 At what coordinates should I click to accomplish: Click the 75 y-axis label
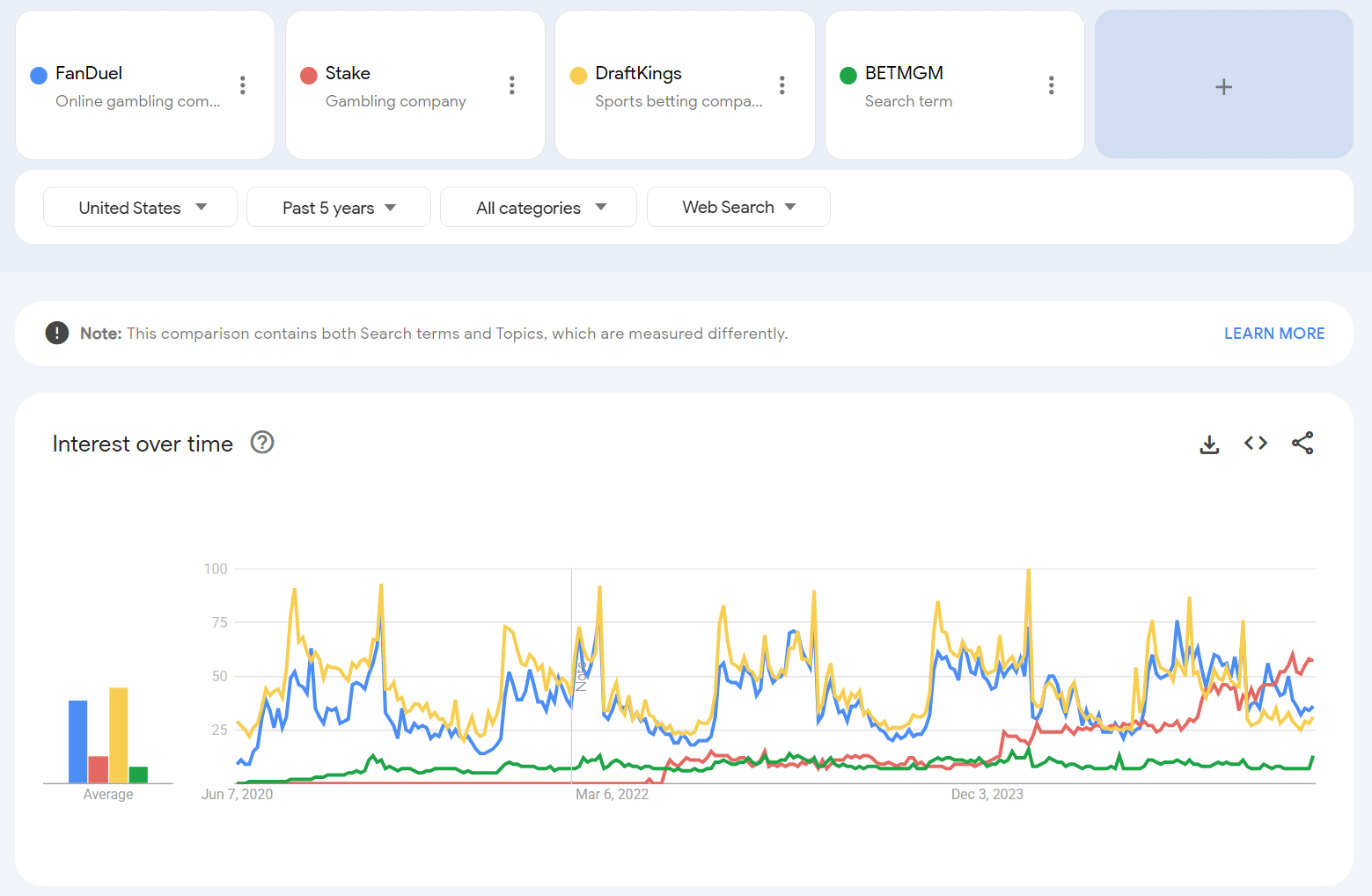219,622
